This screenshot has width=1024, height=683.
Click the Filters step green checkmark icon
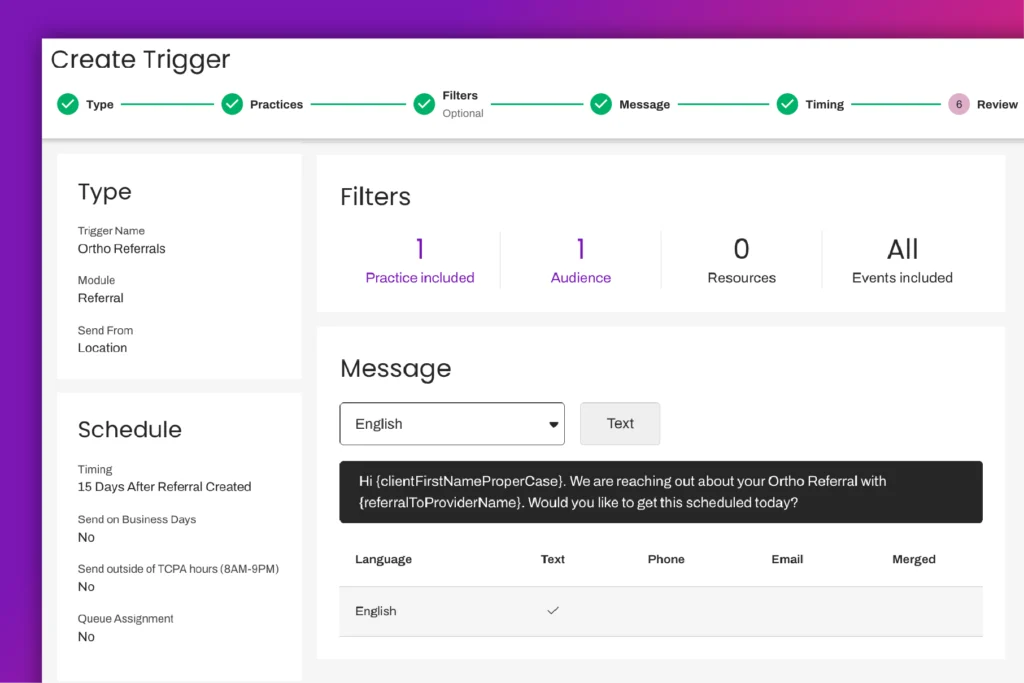[x=425, y=104]
